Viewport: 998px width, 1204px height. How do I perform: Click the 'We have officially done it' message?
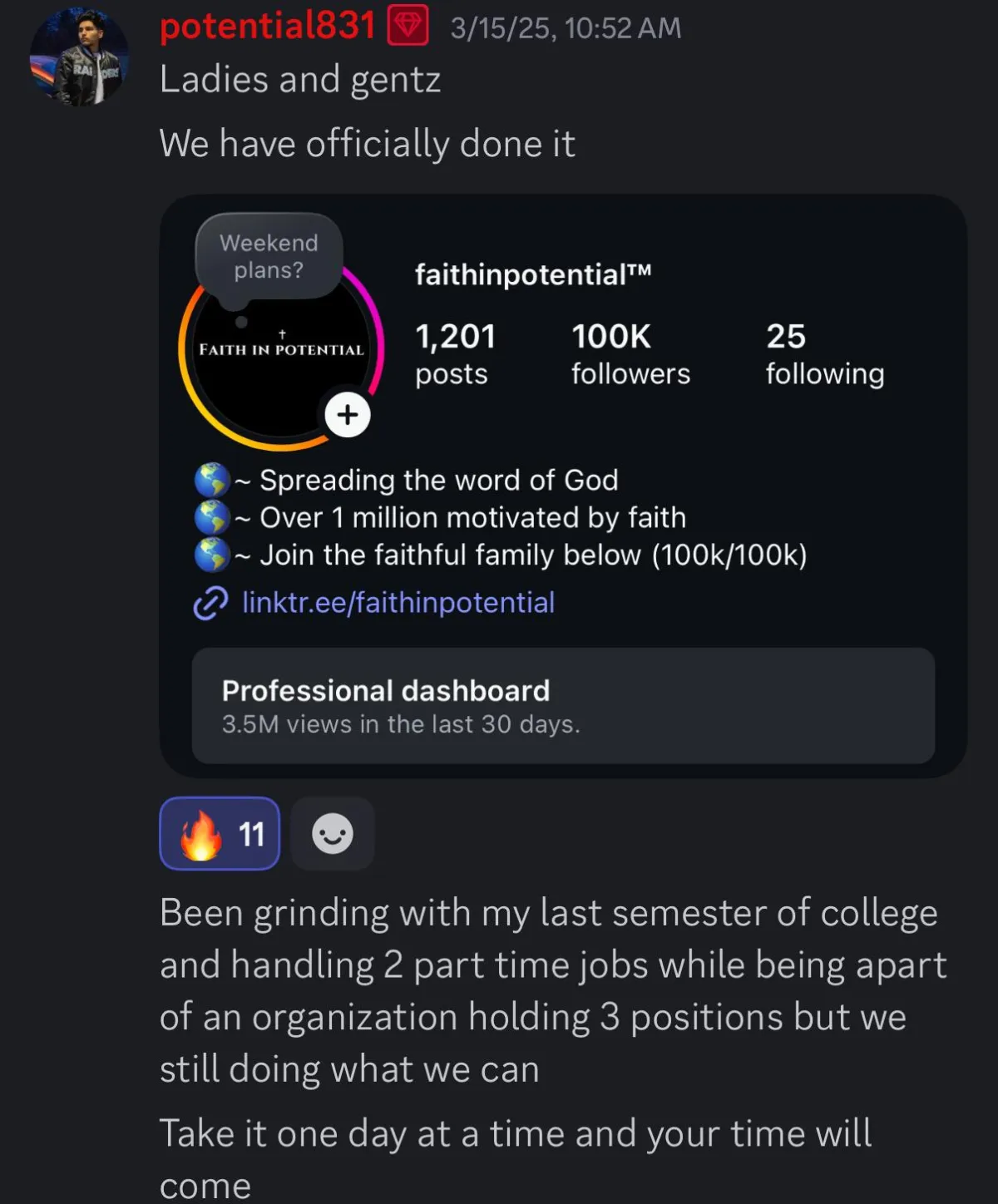click(367, 144)
